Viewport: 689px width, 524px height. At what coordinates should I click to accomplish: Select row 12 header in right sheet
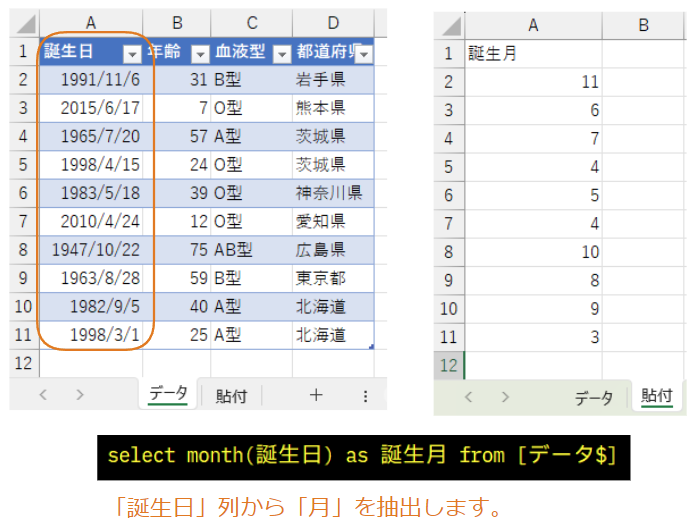[x=449, y=365]
